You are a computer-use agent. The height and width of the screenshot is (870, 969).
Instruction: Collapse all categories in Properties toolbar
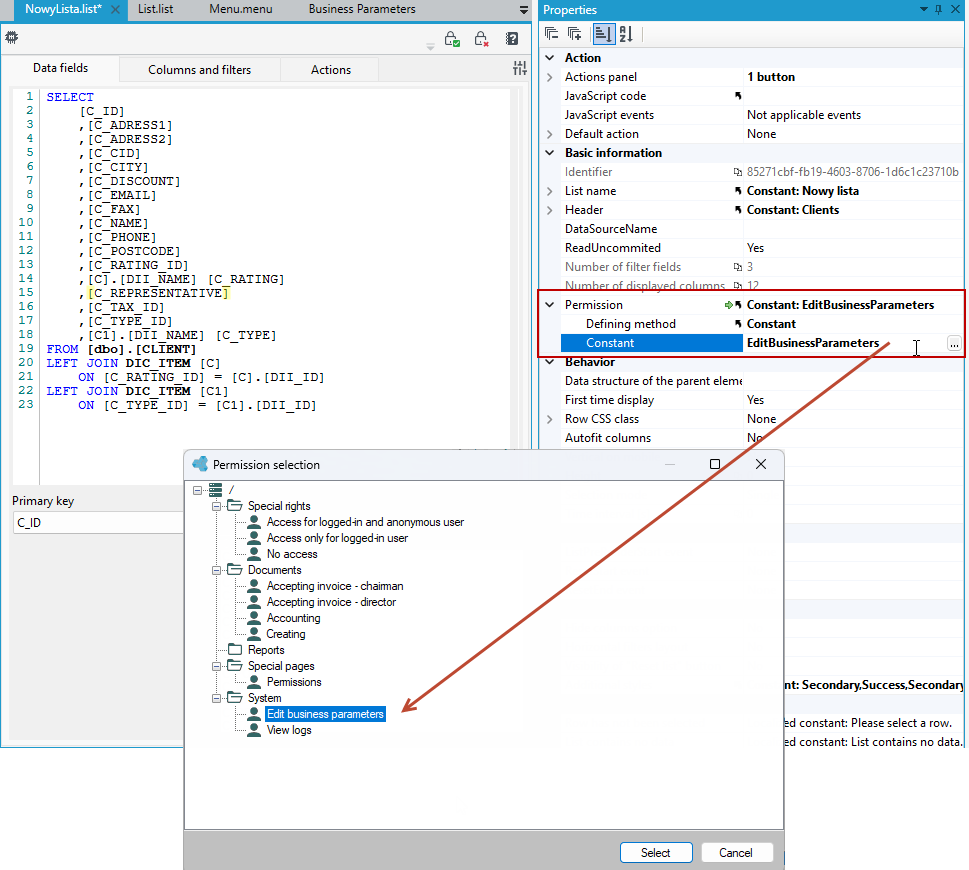coord(552,34)
